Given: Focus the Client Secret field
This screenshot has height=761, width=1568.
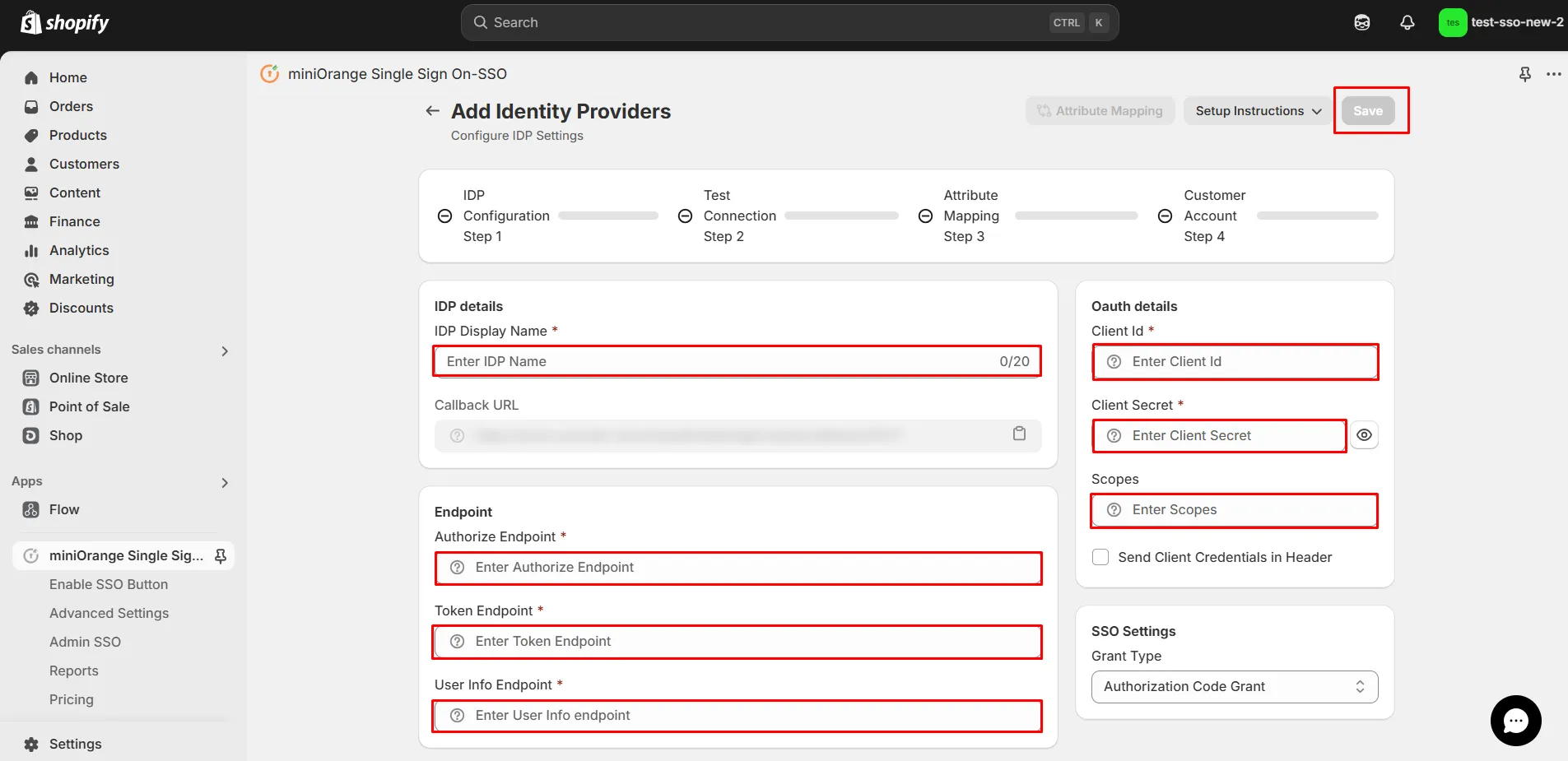Looking at the screenshot, I should pos(1219,436).
